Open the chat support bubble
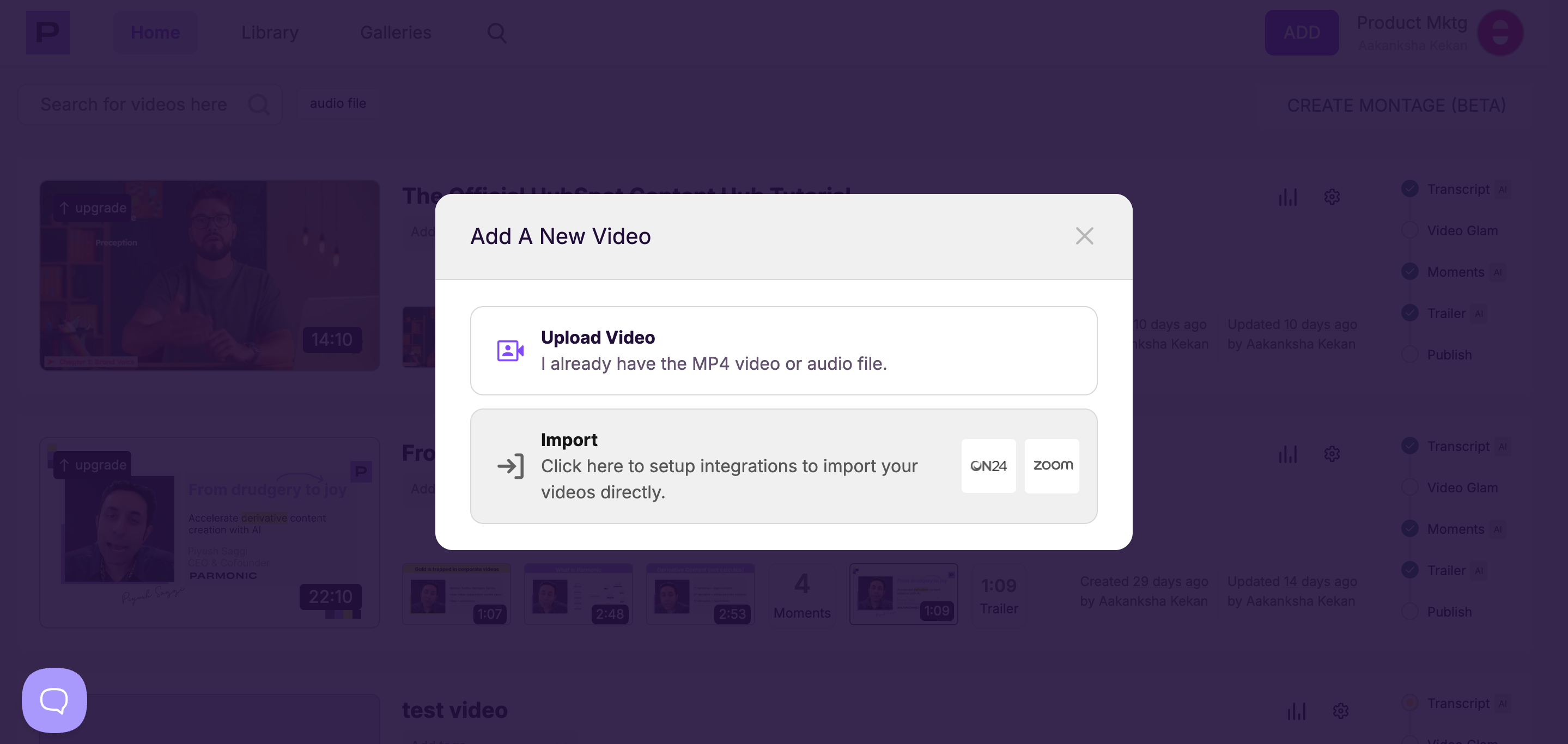The image size is (1568, 744). pos(54,700)
